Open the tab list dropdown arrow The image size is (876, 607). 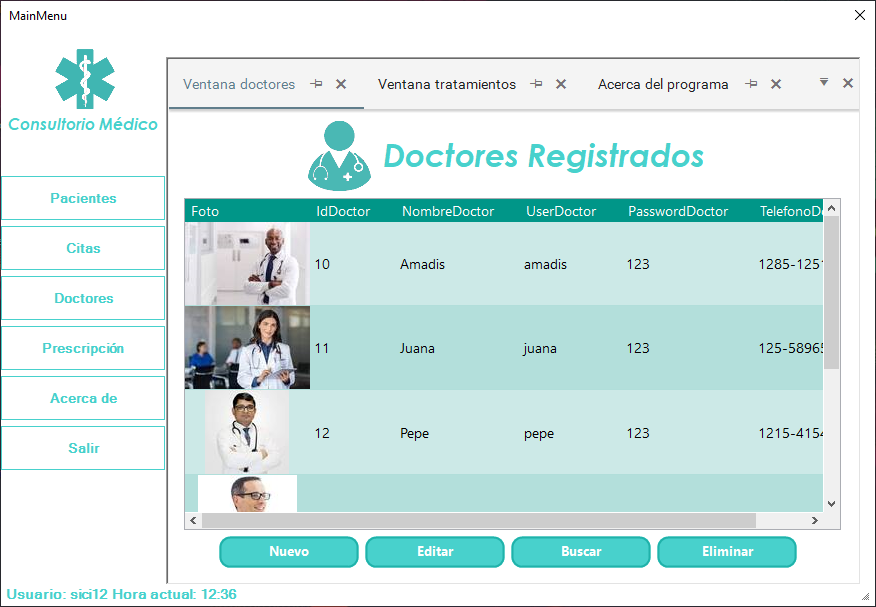point(823,83)
